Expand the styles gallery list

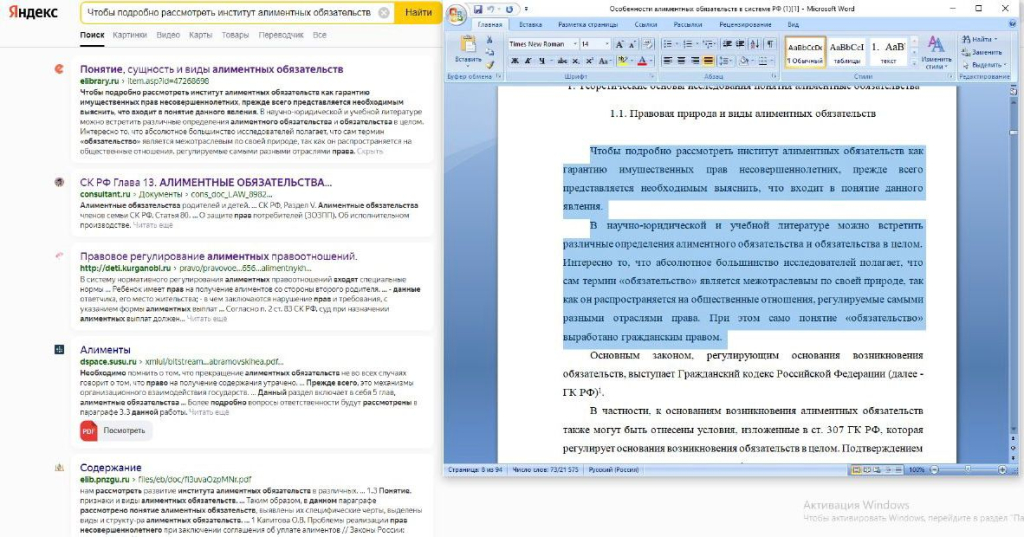914,63
